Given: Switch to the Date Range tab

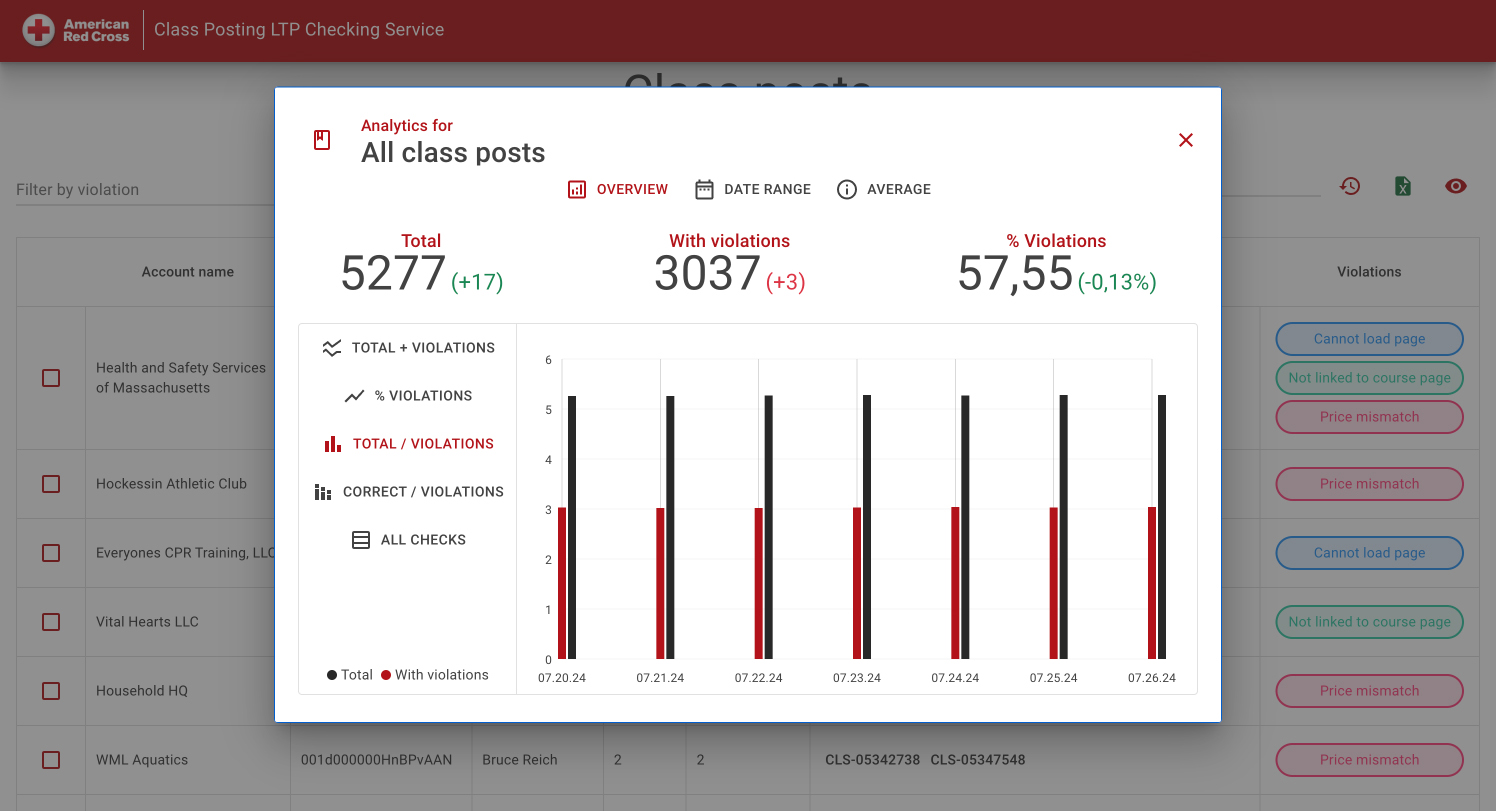Looking at the screenshot, I should point(753,189).
